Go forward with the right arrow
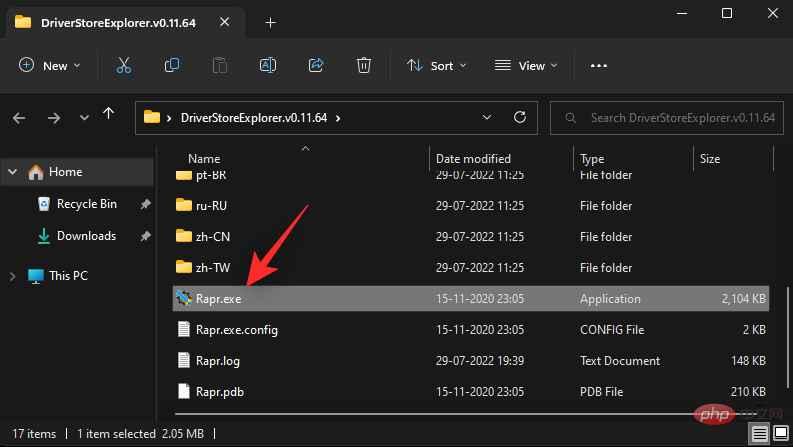This screenshot has height=447, width=793. [54, 118]
